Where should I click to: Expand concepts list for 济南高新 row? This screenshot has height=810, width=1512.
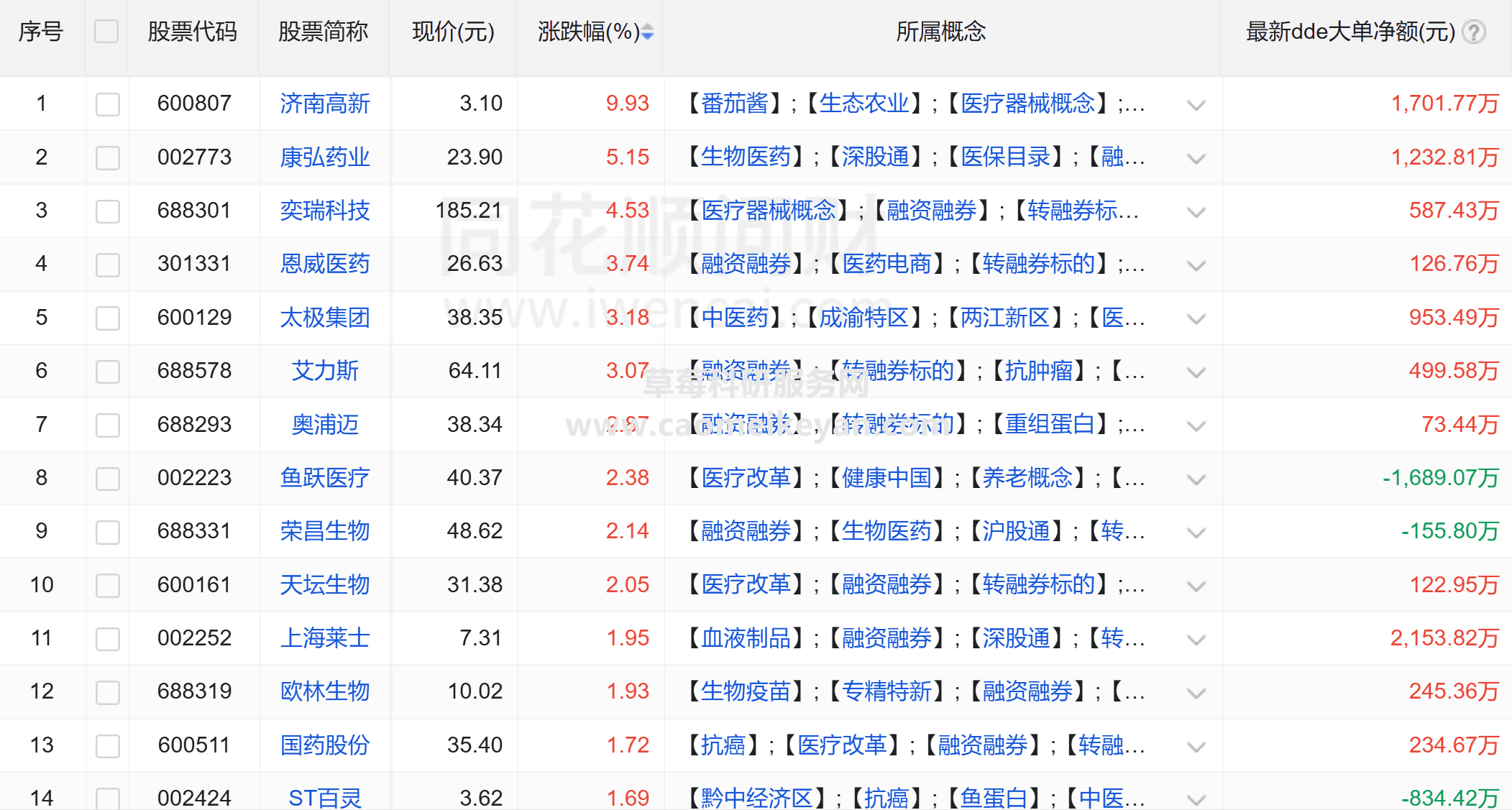pos(1196,106)
